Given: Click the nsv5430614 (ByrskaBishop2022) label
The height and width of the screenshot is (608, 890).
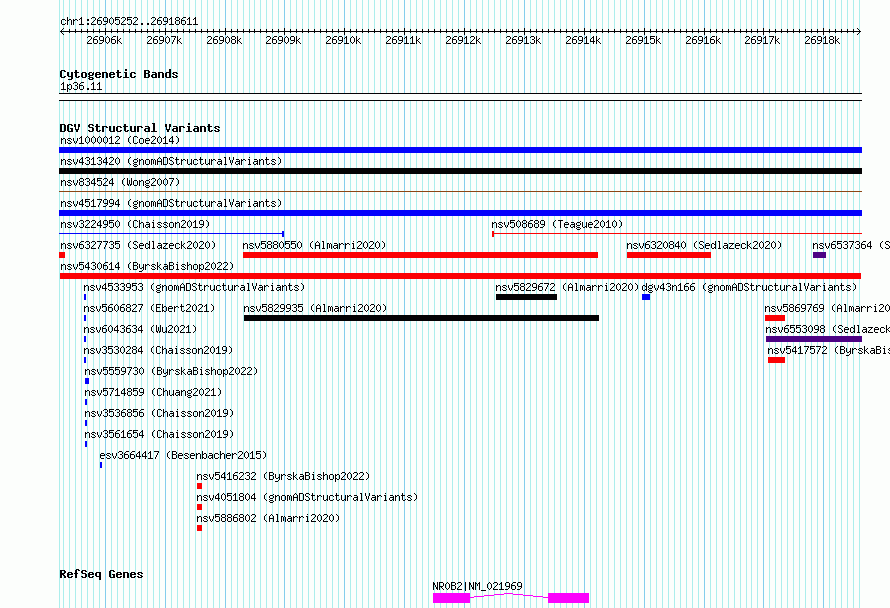Looking at the screenshot, I should [147, 266].
